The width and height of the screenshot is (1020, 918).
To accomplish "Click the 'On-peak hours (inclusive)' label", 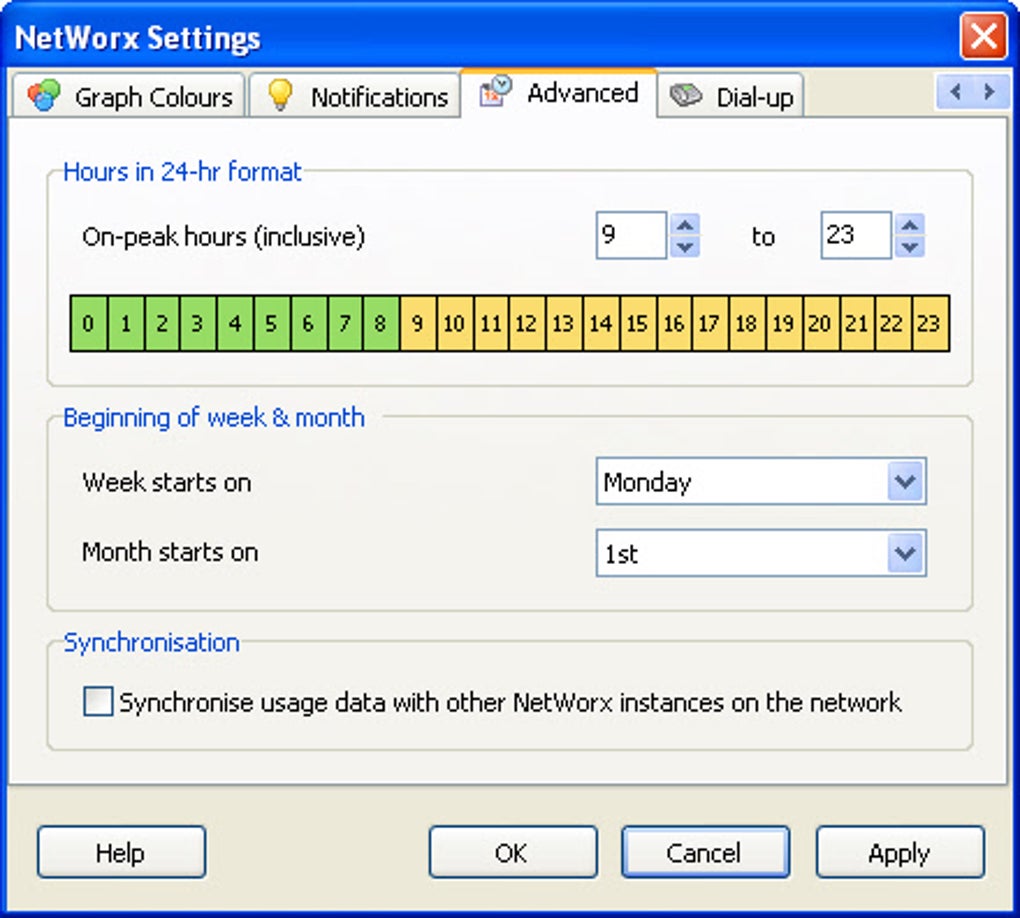I will click(223, 236).
